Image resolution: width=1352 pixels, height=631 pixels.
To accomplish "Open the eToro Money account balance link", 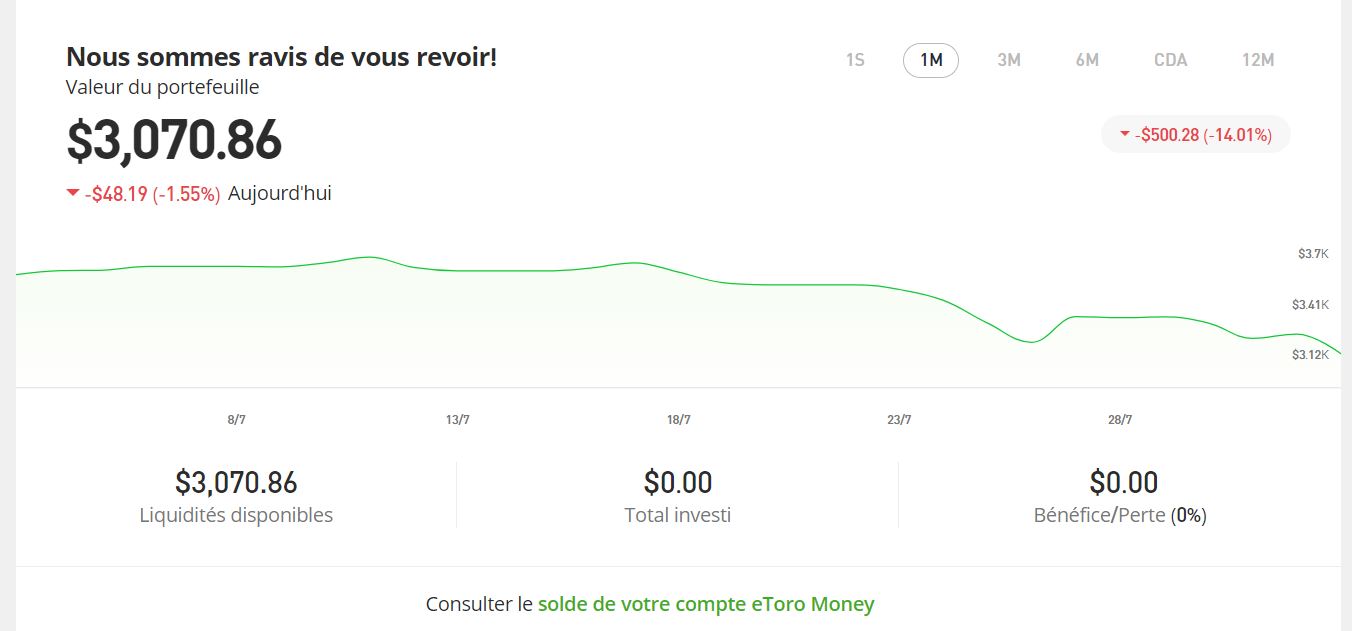I will pyautogui.click(x=706, y=604).
